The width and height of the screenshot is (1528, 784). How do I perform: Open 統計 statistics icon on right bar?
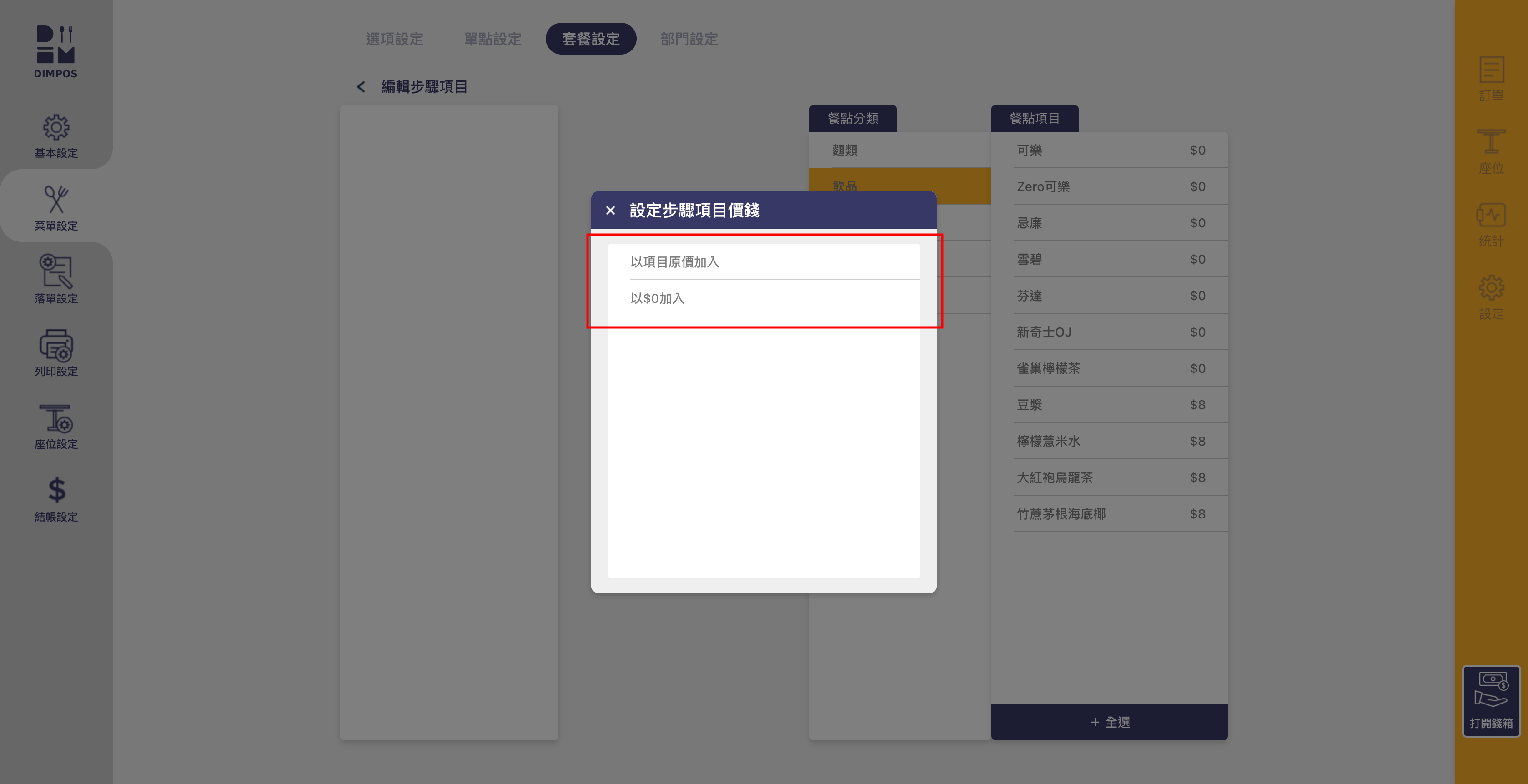(x=1491, y=216)
